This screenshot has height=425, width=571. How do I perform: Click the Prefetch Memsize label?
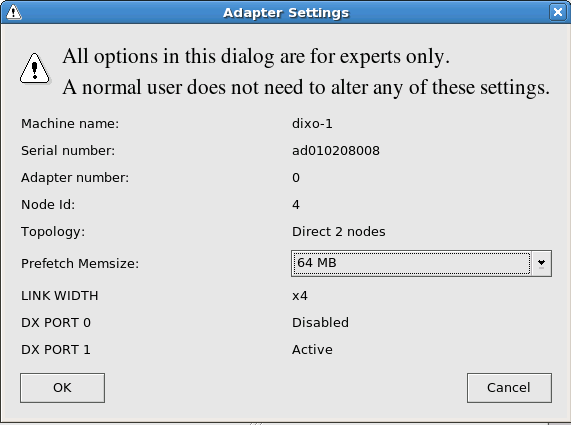pos(80,263)
